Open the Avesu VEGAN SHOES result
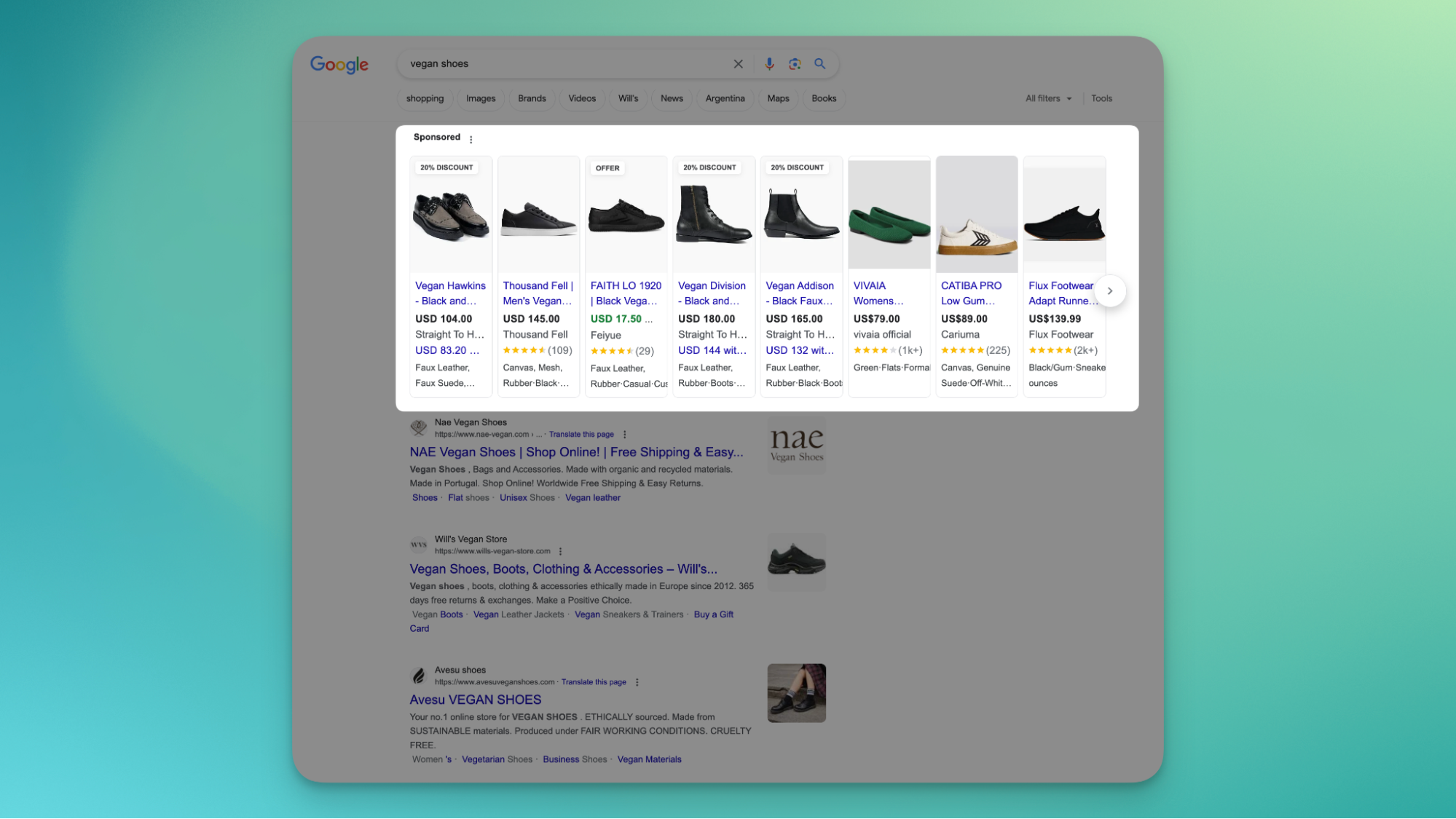 pyautogui.click(x=475, y=700)
